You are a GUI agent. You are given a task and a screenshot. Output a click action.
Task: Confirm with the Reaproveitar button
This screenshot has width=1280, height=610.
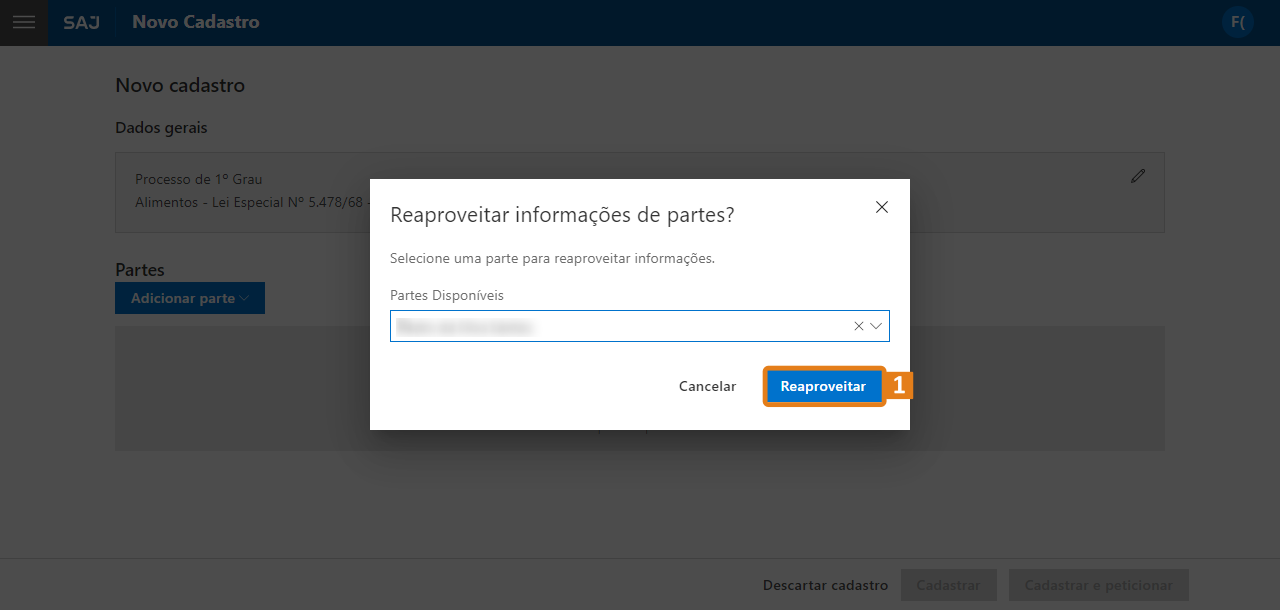pyautogui.click(x=824, y=386)
